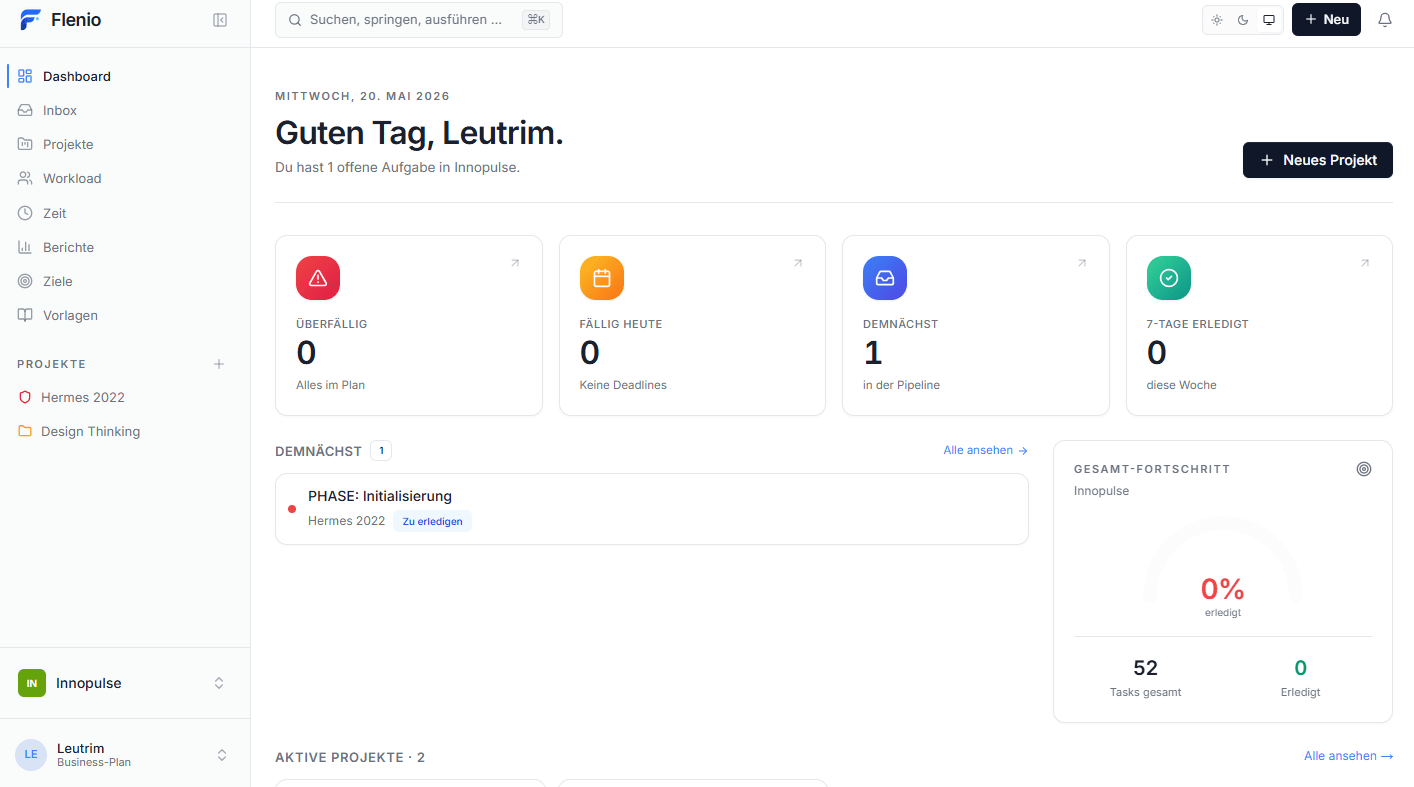Click the Neu button in the top bar
The height and width of the screenshot is (787, 1414).
coord(1326,20)
